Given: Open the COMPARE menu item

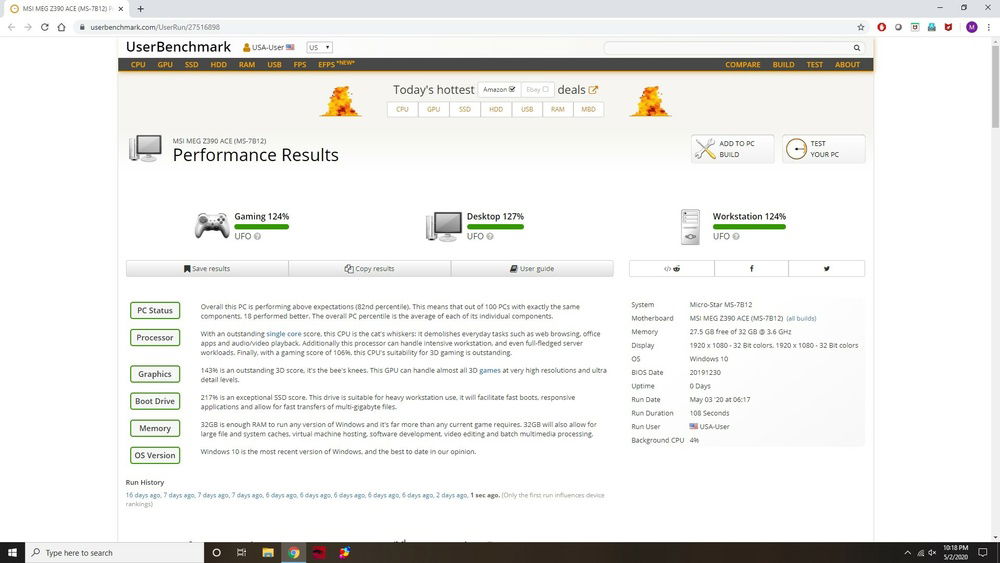Looking at the screenshot, I should click(742, 65).
